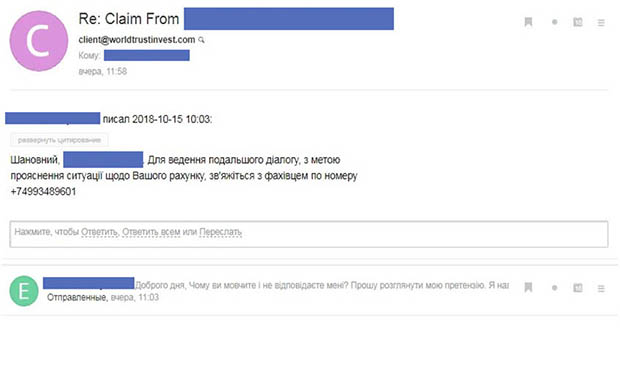The height and width of the screenshot is (384, 620).
Task: Toggle unread dot on top email
Action: point(555,22)
